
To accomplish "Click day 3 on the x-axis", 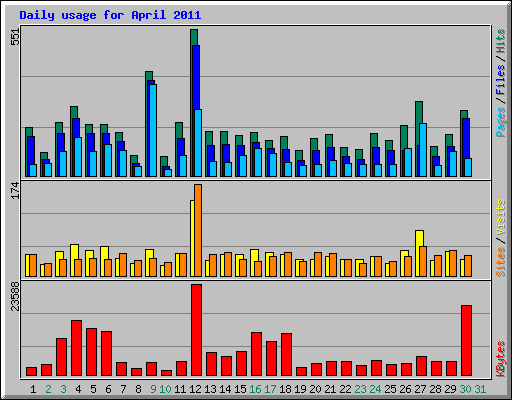I will point(63,389).
